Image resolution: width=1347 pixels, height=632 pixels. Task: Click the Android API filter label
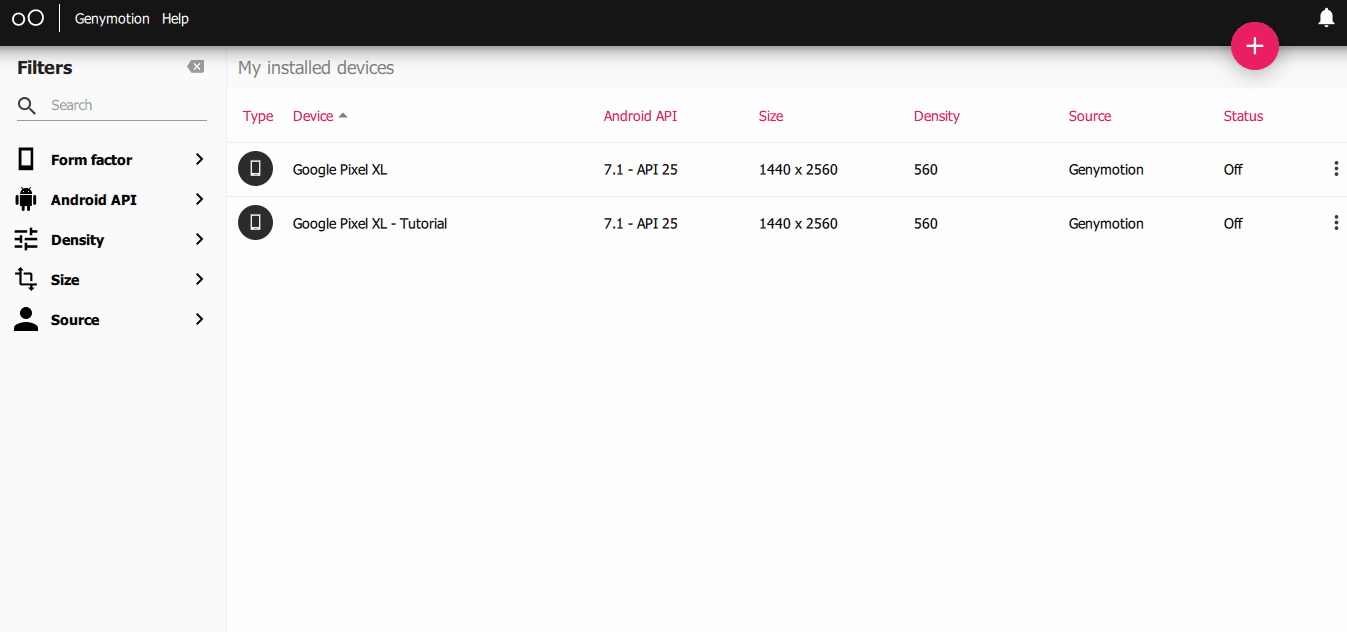pyautogui.click(x=94, y=200)
